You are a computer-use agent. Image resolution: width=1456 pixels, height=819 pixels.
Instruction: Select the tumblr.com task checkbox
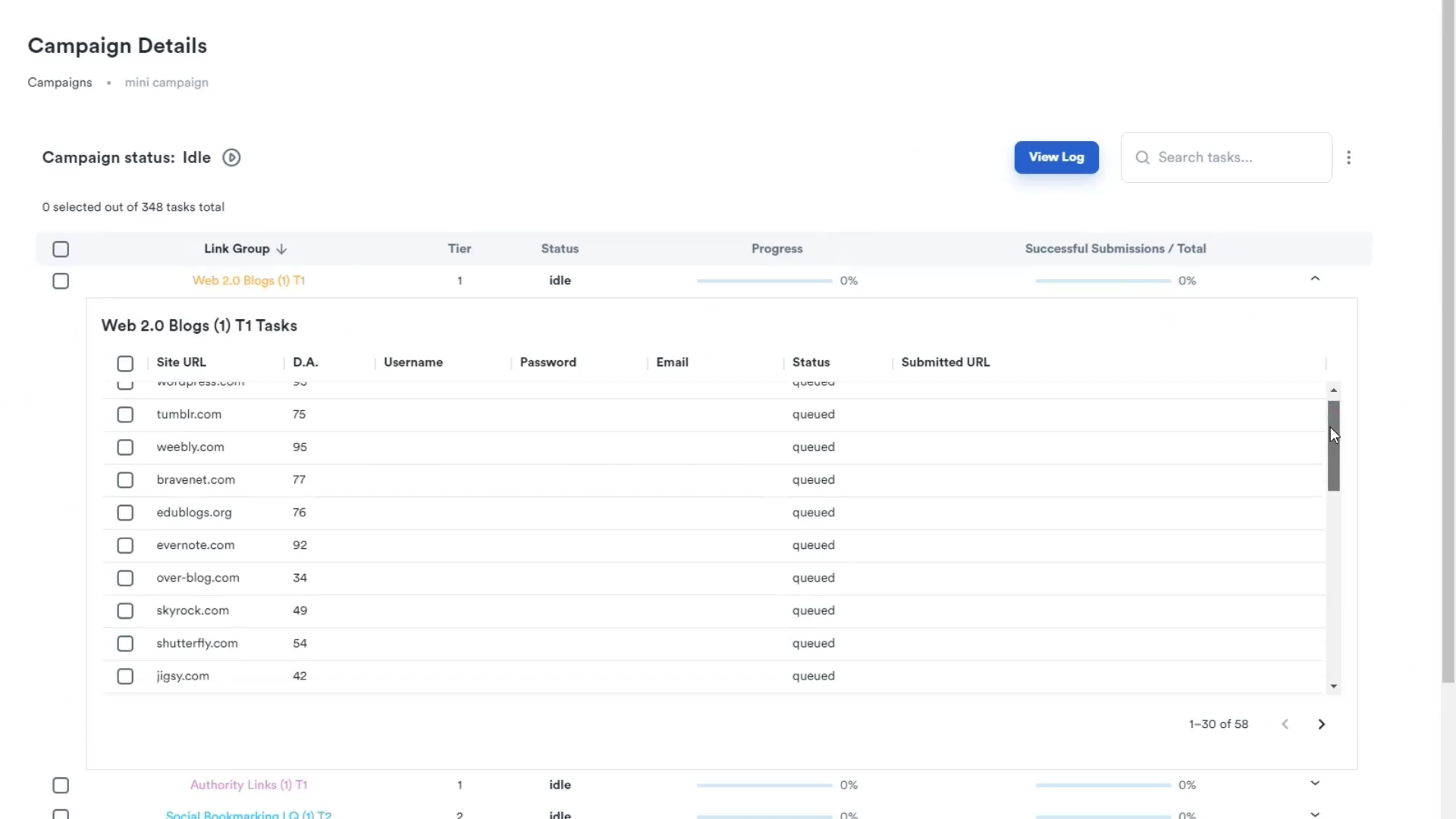click(x=125, y=415)
